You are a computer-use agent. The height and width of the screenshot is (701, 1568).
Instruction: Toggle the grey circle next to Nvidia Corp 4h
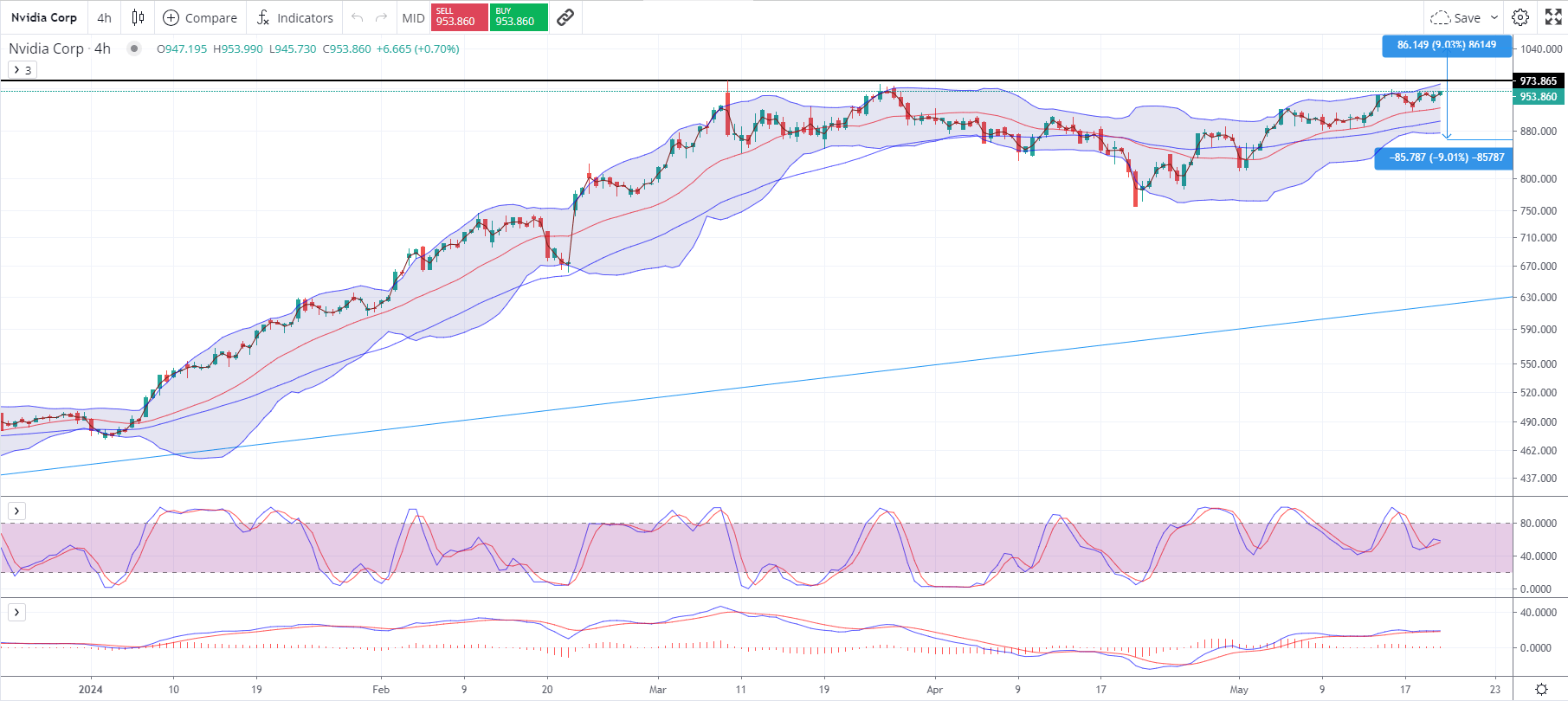point(133,48)
